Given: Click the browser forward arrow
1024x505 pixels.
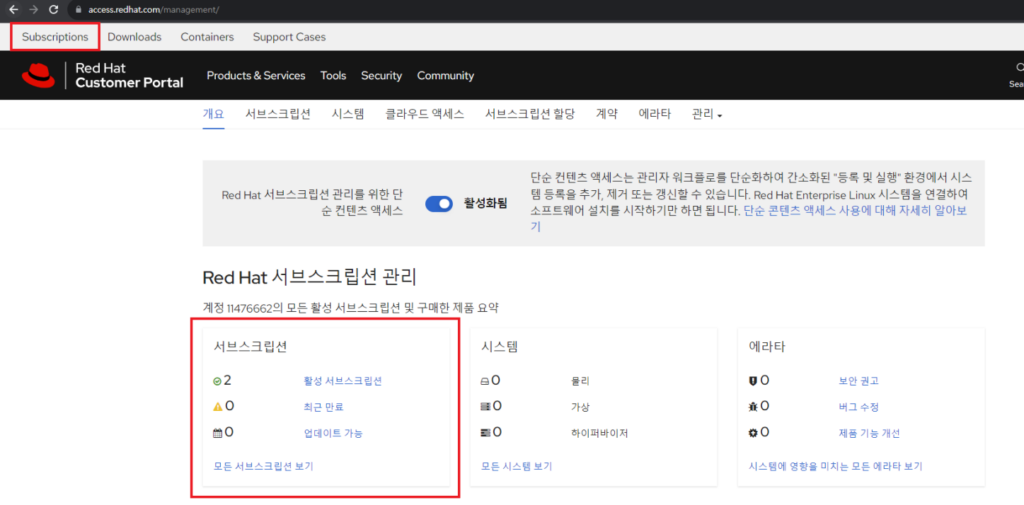Looking at the screenshot, I should pyautogui.click(x=33, y=10).
